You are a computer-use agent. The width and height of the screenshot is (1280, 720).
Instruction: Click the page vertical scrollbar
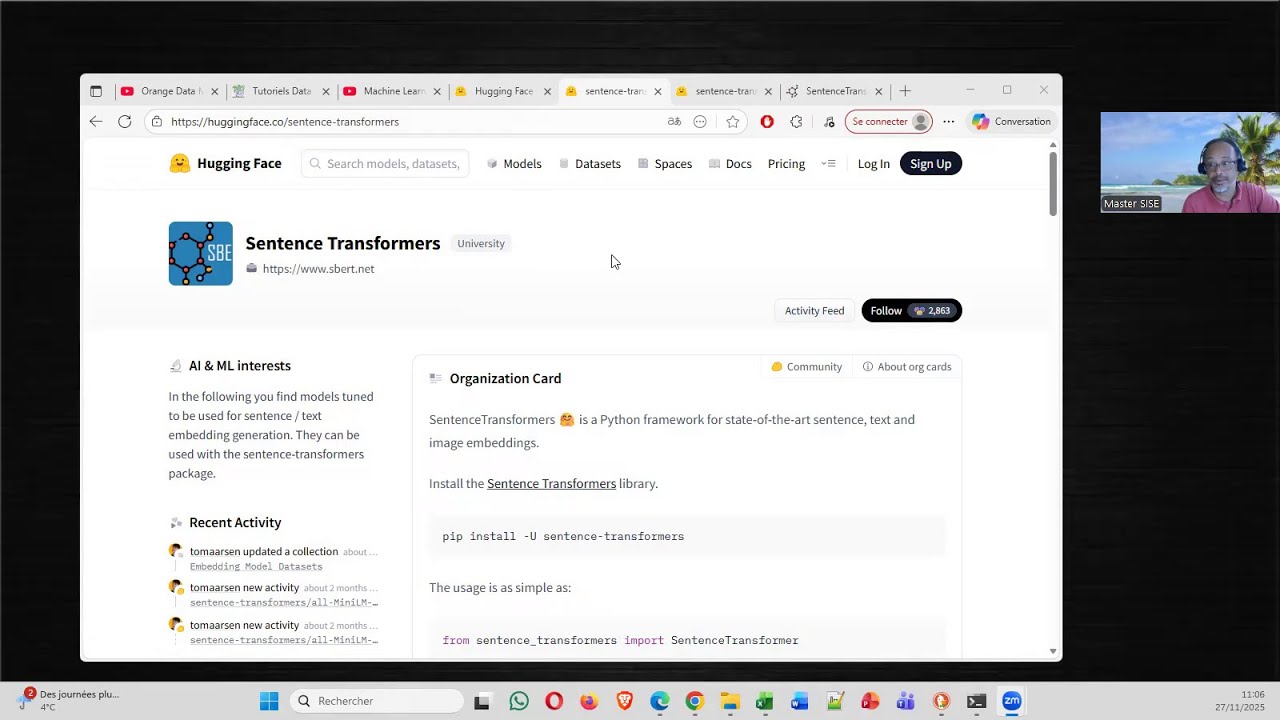[1053, 184]
